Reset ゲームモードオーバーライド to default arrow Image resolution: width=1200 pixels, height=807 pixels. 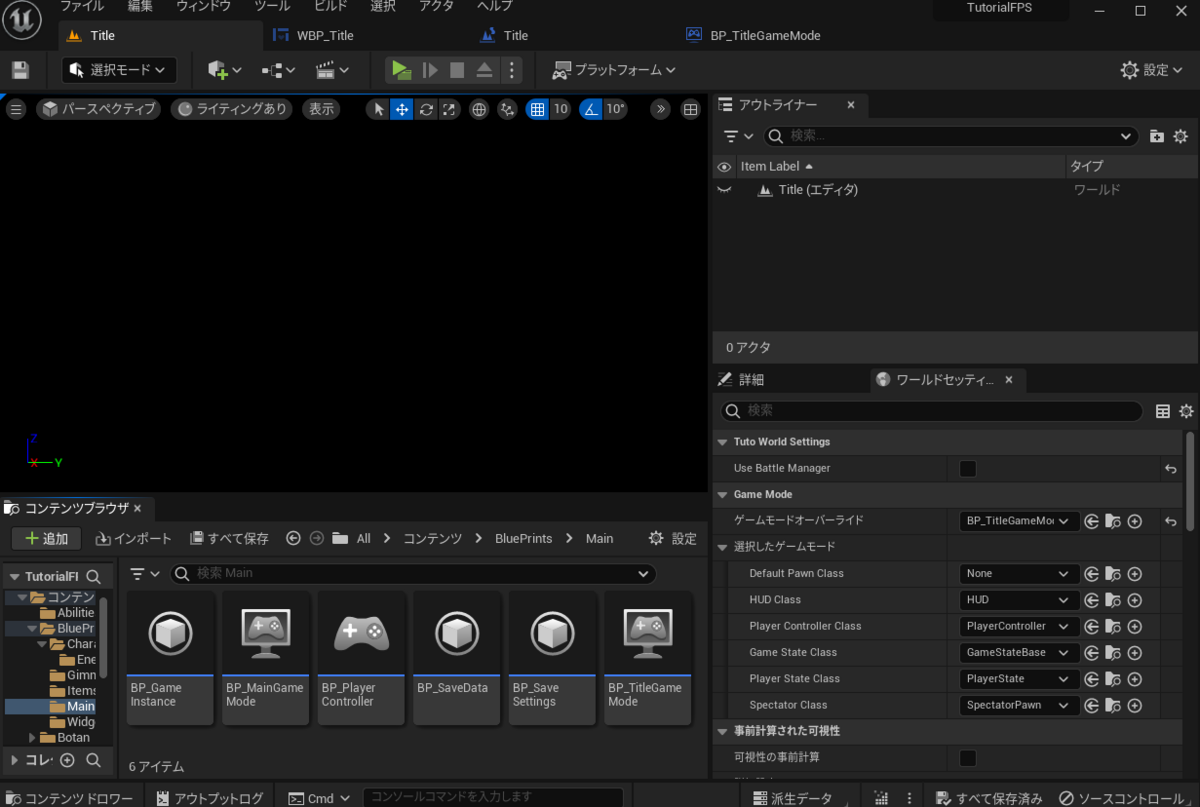(x=1170, y=521)
